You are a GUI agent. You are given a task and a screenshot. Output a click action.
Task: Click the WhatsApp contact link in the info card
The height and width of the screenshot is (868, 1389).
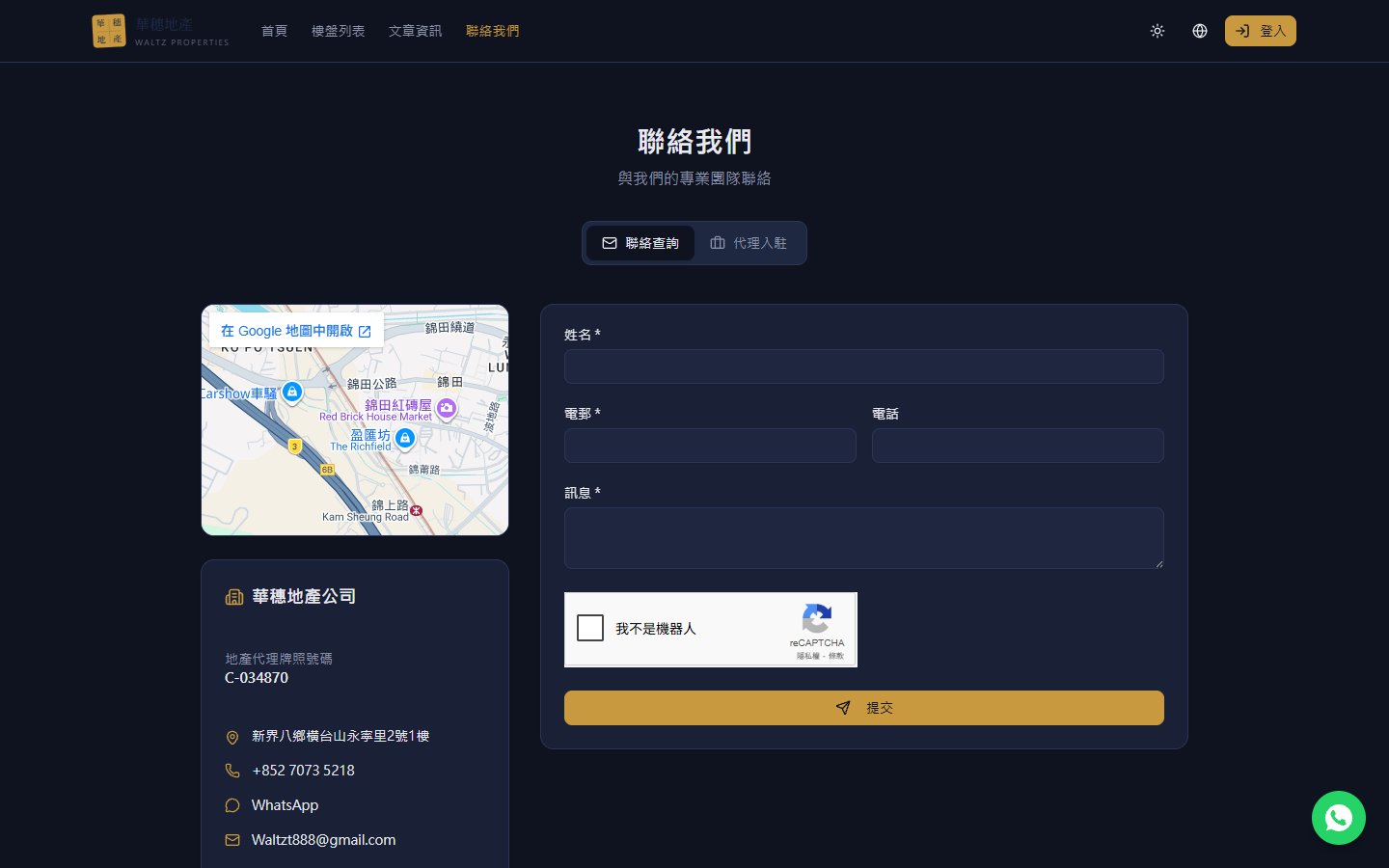click(x=285, y=805)
